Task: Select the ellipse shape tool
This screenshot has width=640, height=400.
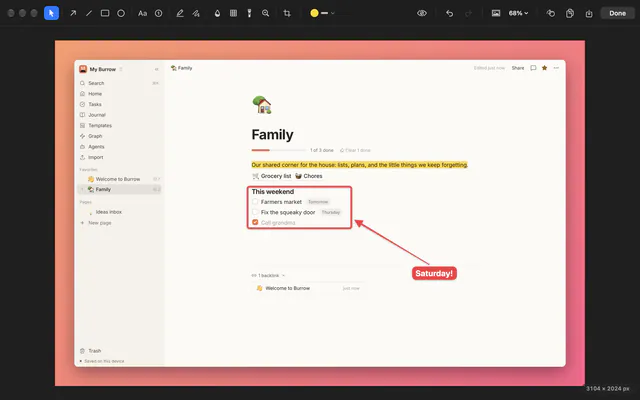Action: coord(121,13)
